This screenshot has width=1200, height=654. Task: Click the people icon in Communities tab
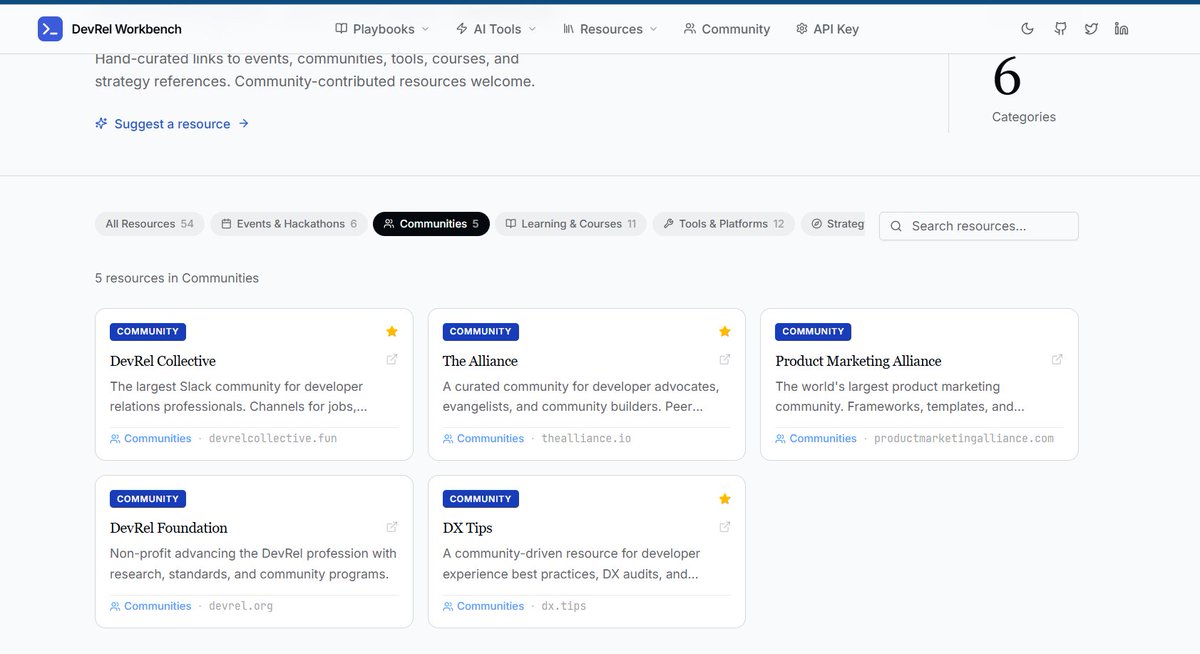click(x=389, y=224)
